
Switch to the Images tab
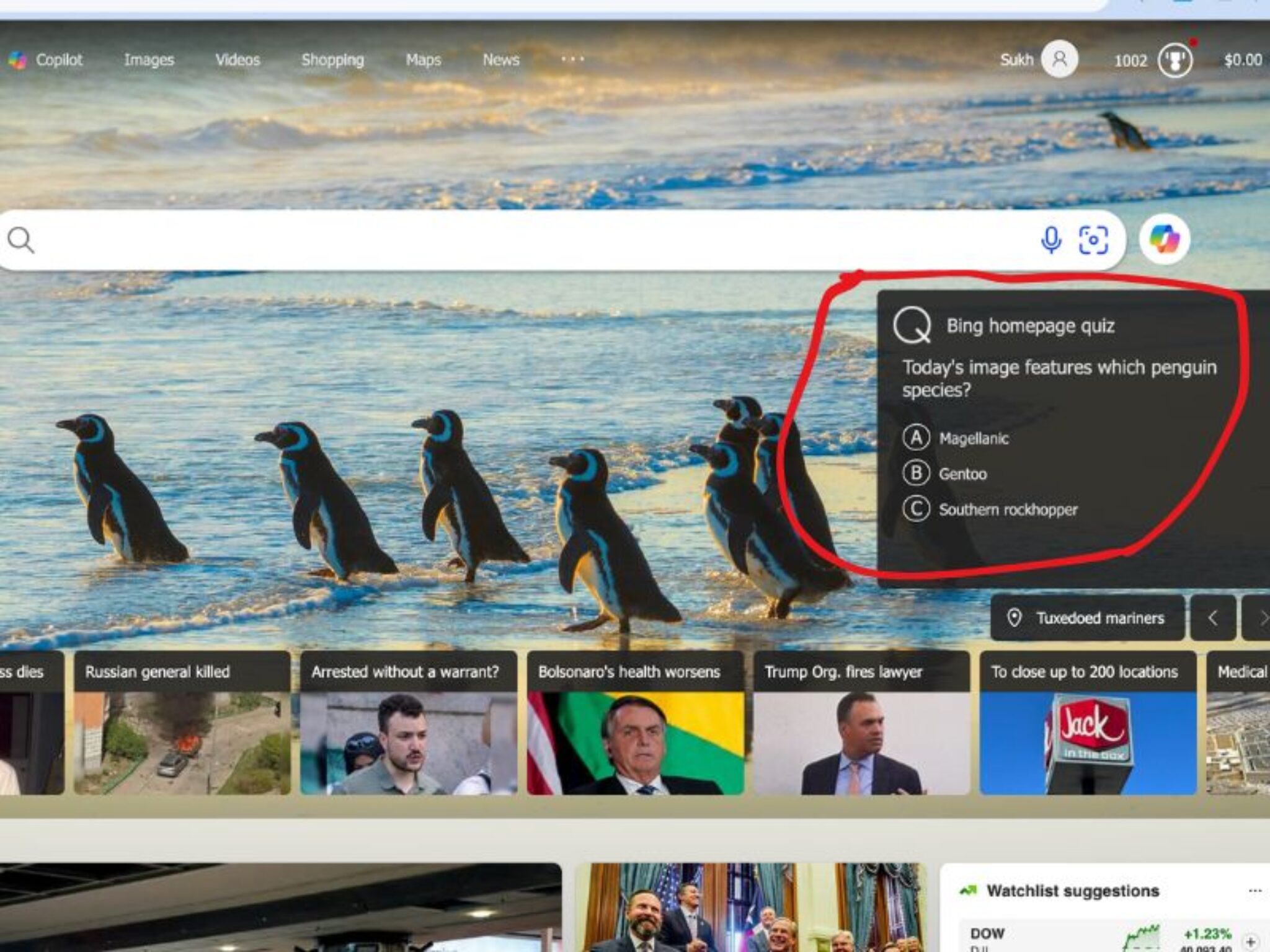pyautogui.click(x=149, y=59)
